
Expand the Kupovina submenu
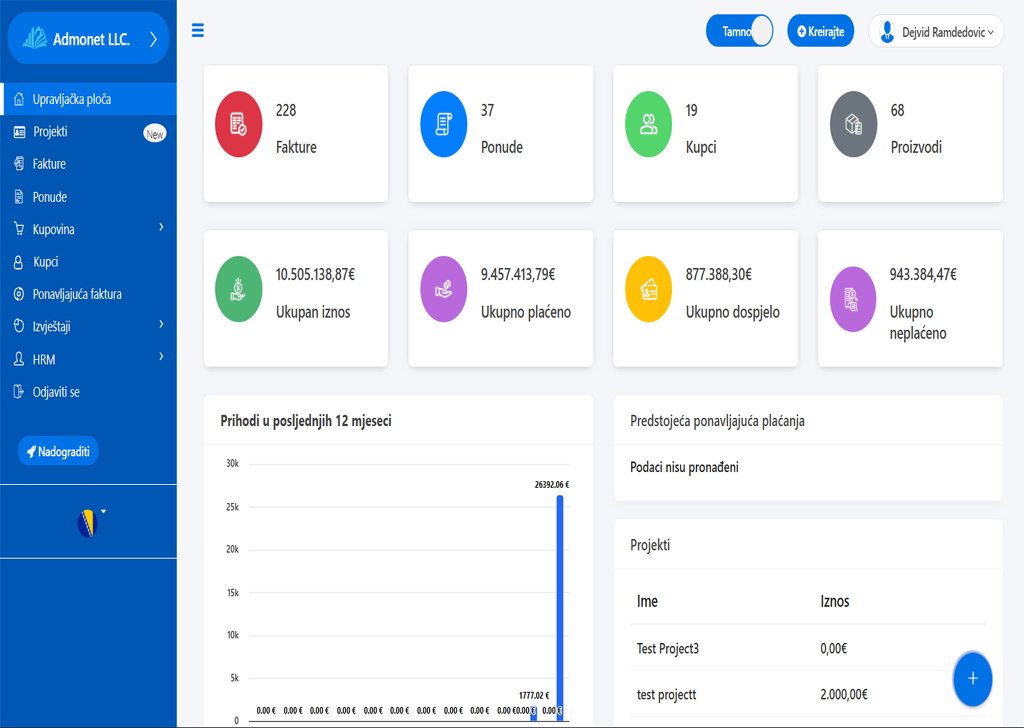point(88,229)
